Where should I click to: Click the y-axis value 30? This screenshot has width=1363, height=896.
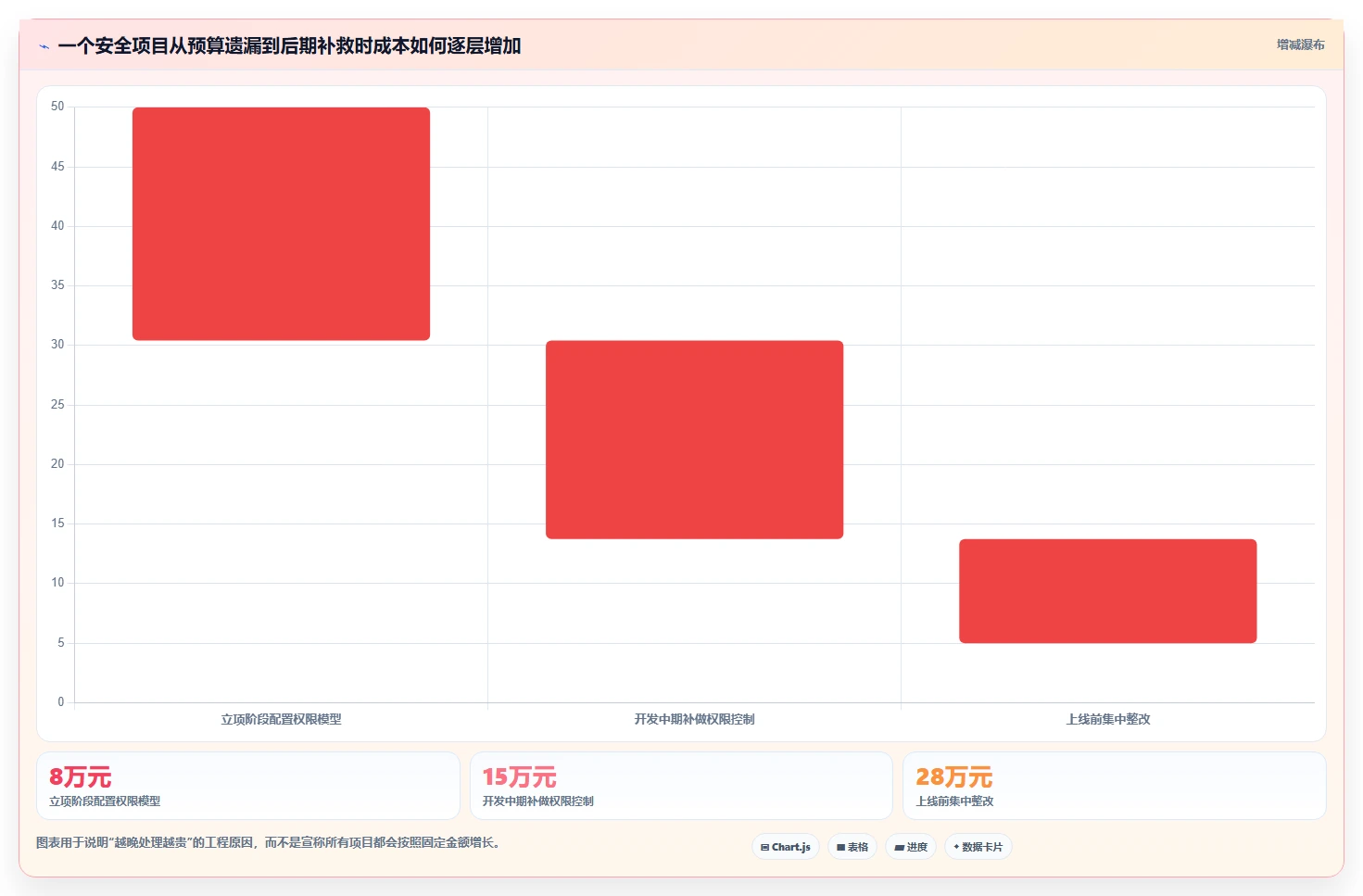click(57, 345)
